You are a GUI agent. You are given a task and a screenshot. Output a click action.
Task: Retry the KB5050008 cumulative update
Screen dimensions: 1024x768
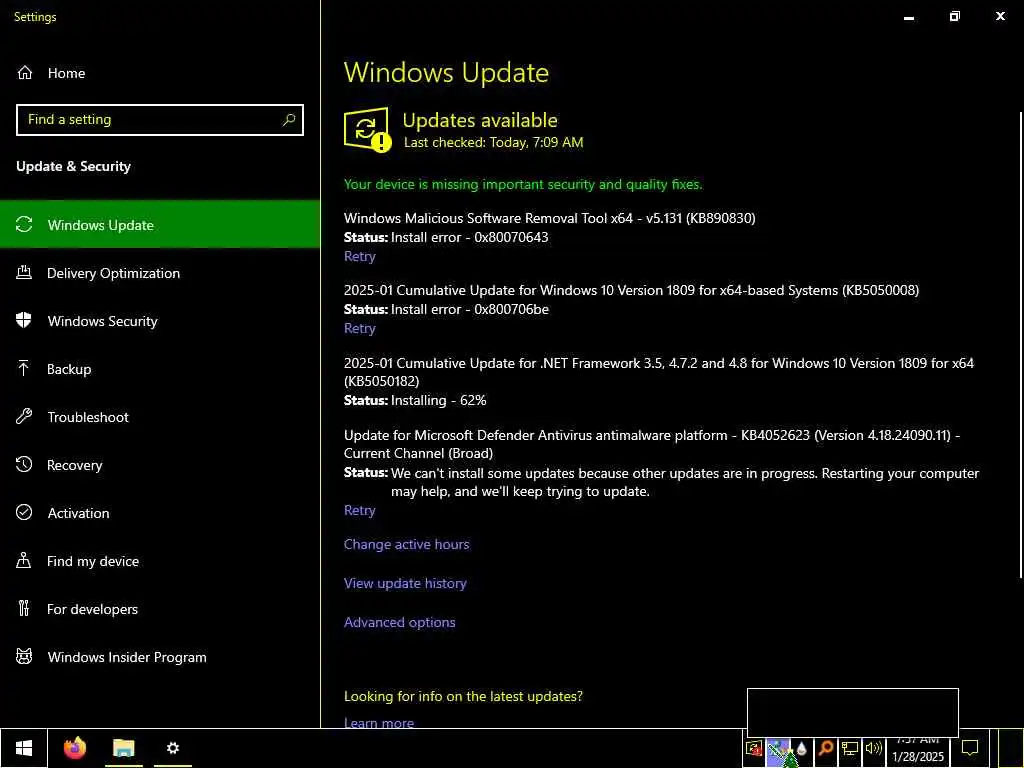click(360, 328)
